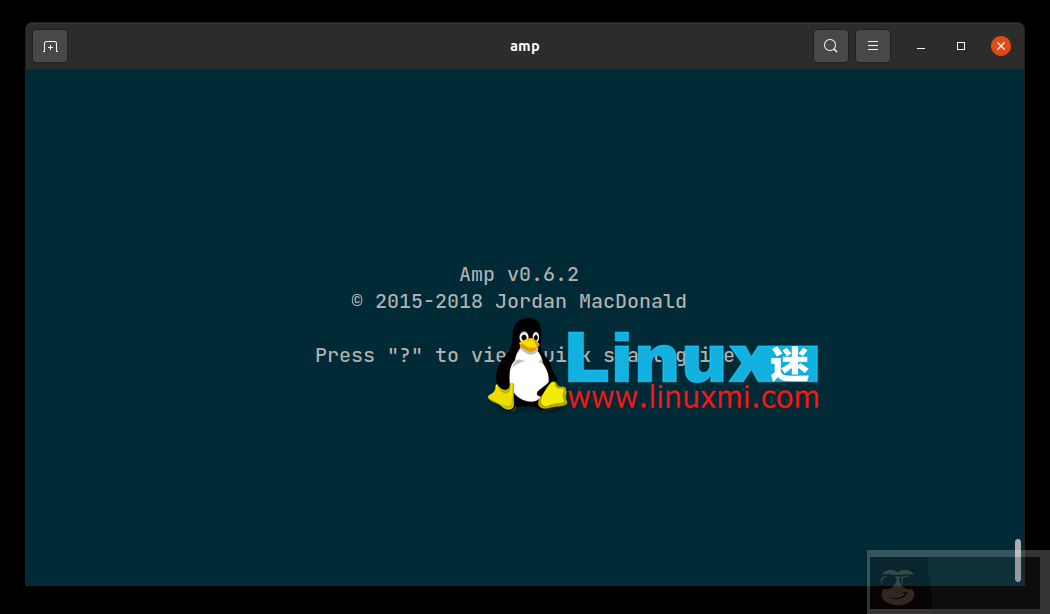Click the amp title in the header bar
Screen dimensions: 1050x614
pos(524,45)
